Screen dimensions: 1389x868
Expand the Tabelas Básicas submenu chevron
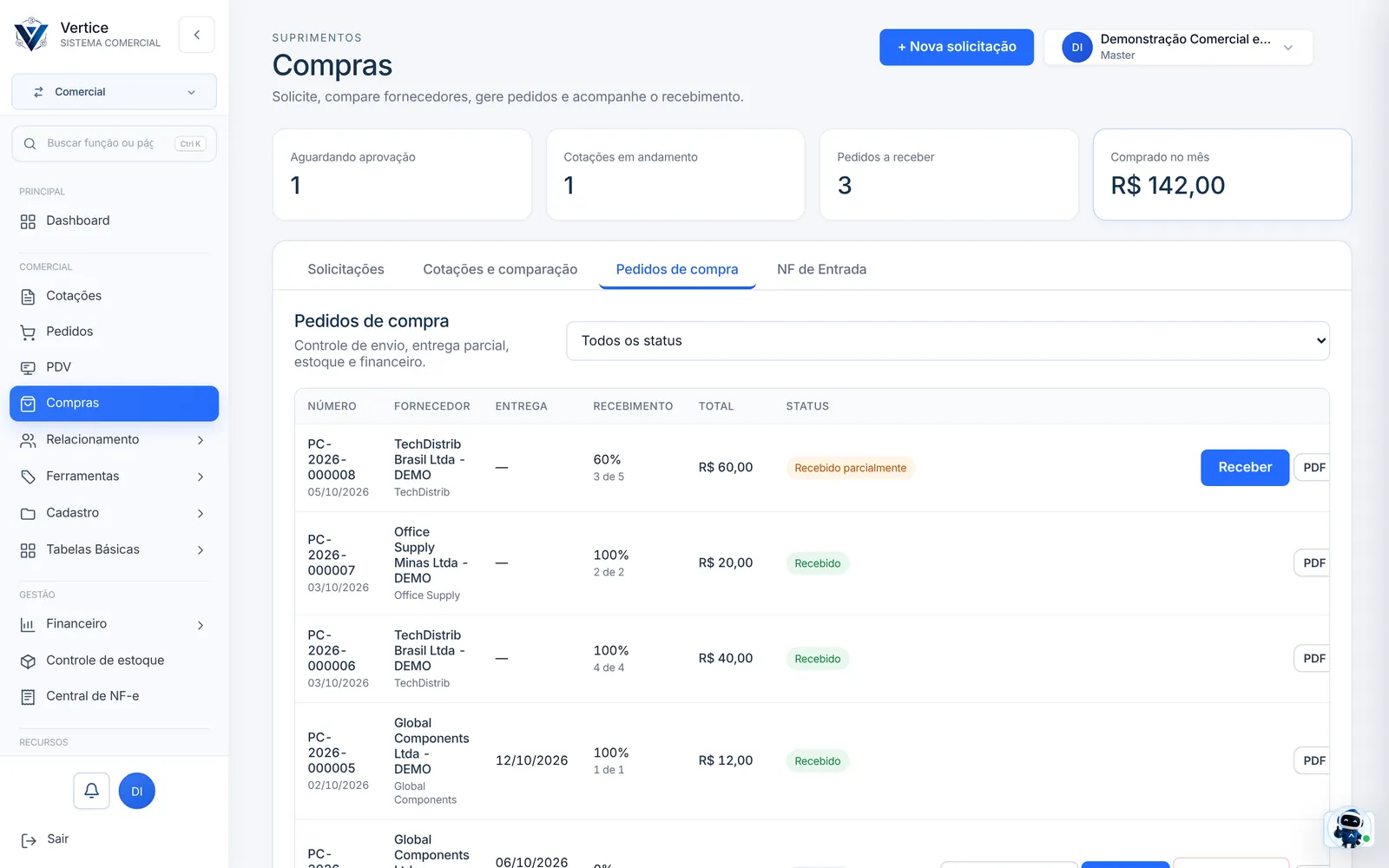[x=201, y=550]
